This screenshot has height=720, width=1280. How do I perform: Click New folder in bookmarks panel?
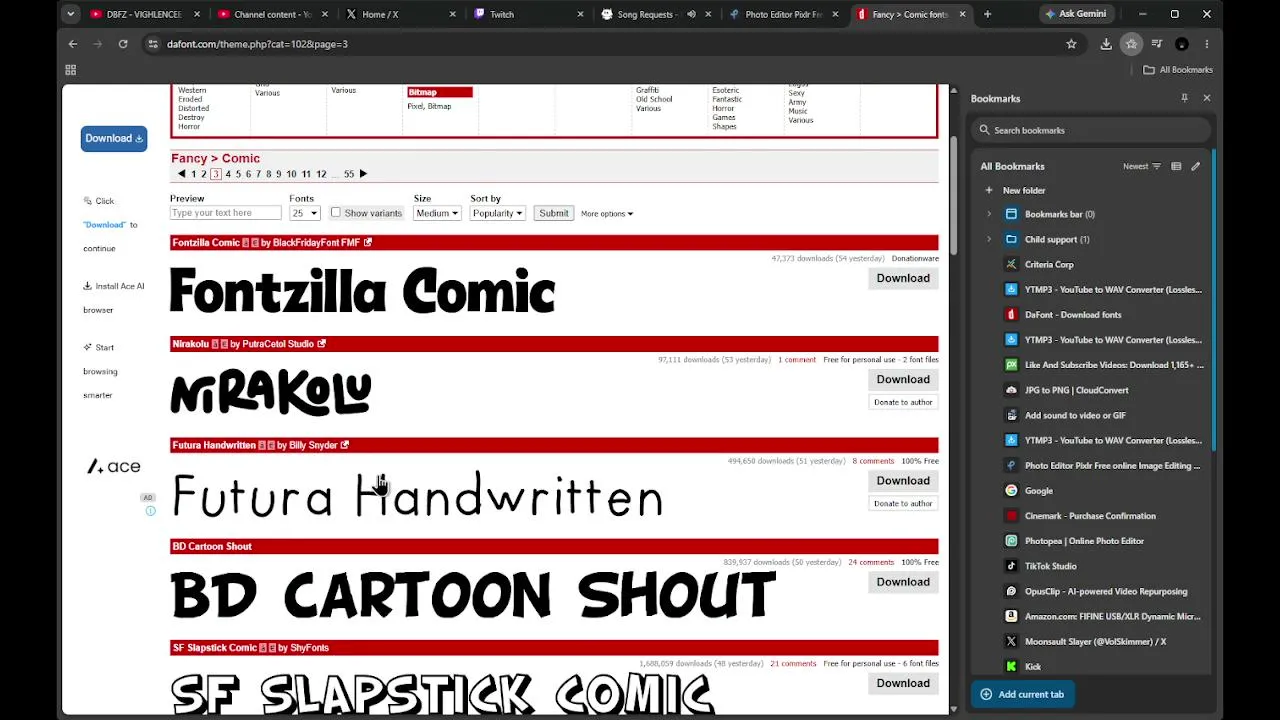[x=1024, y=190]
